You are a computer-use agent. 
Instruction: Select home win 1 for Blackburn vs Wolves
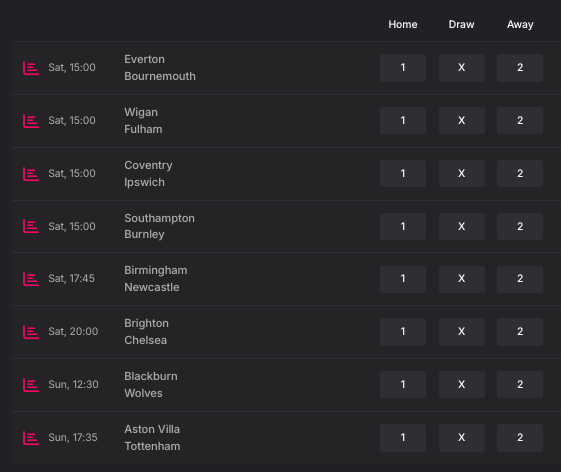point(403,385)
